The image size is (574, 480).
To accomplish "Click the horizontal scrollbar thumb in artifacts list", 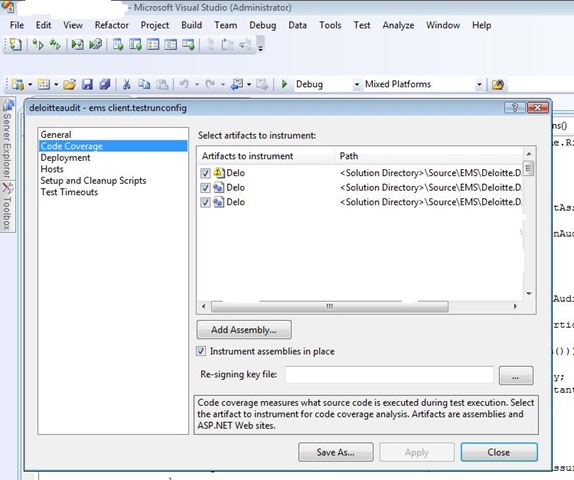I will coord(330,306).
